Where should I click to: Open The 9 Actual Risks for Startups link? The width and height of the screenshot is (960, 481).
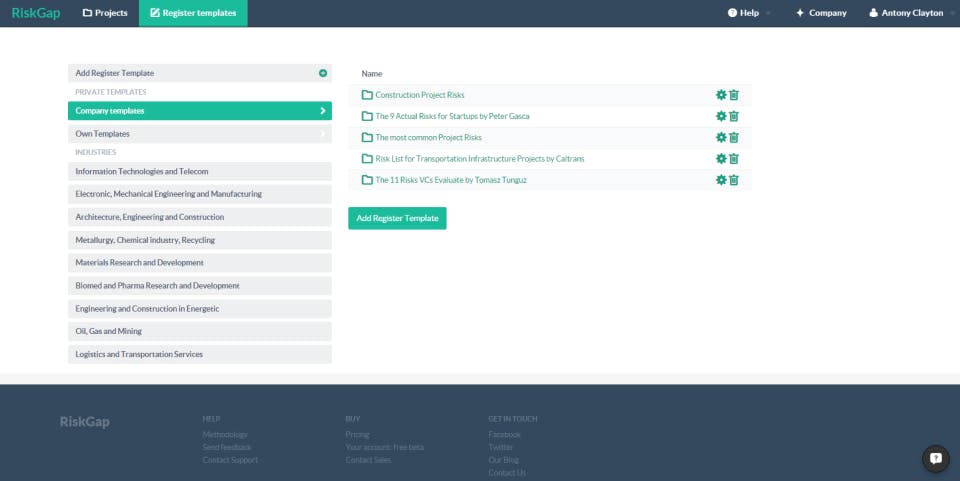(452, 116)
